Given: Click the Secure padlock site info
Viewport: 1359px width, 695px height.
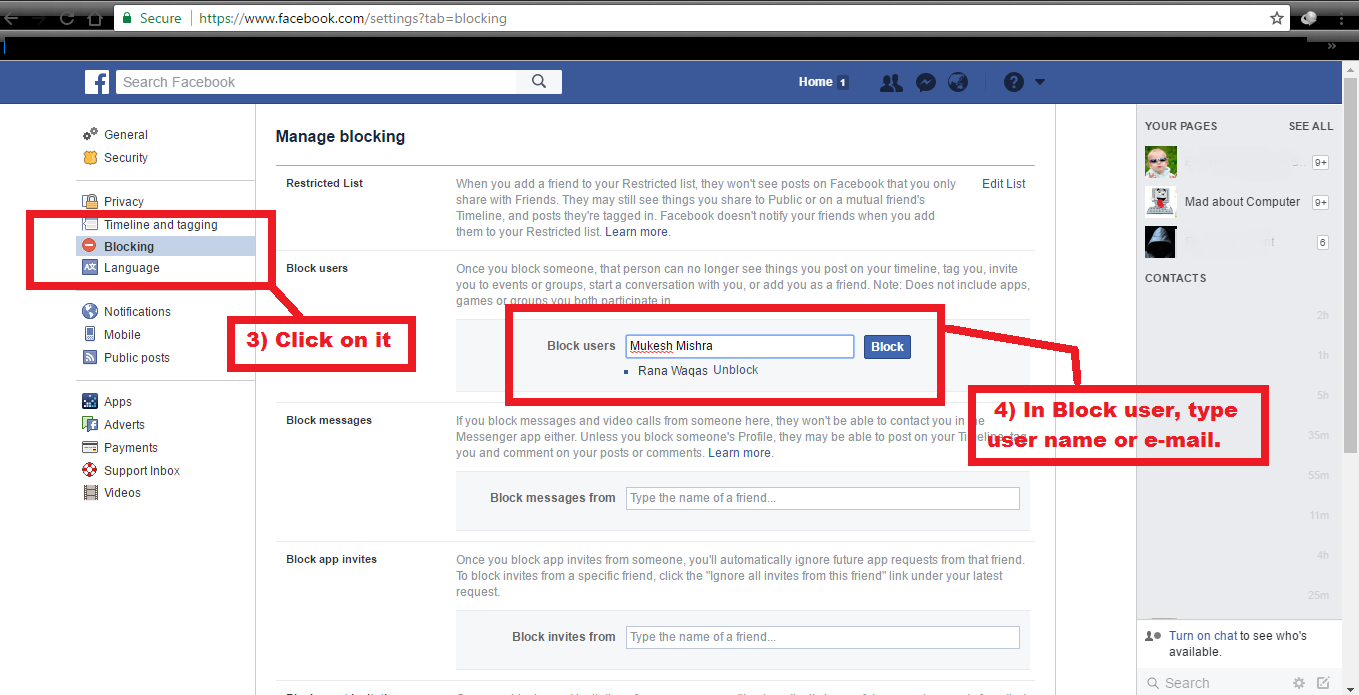Looking at the screenshot, I should coord(151,18).
